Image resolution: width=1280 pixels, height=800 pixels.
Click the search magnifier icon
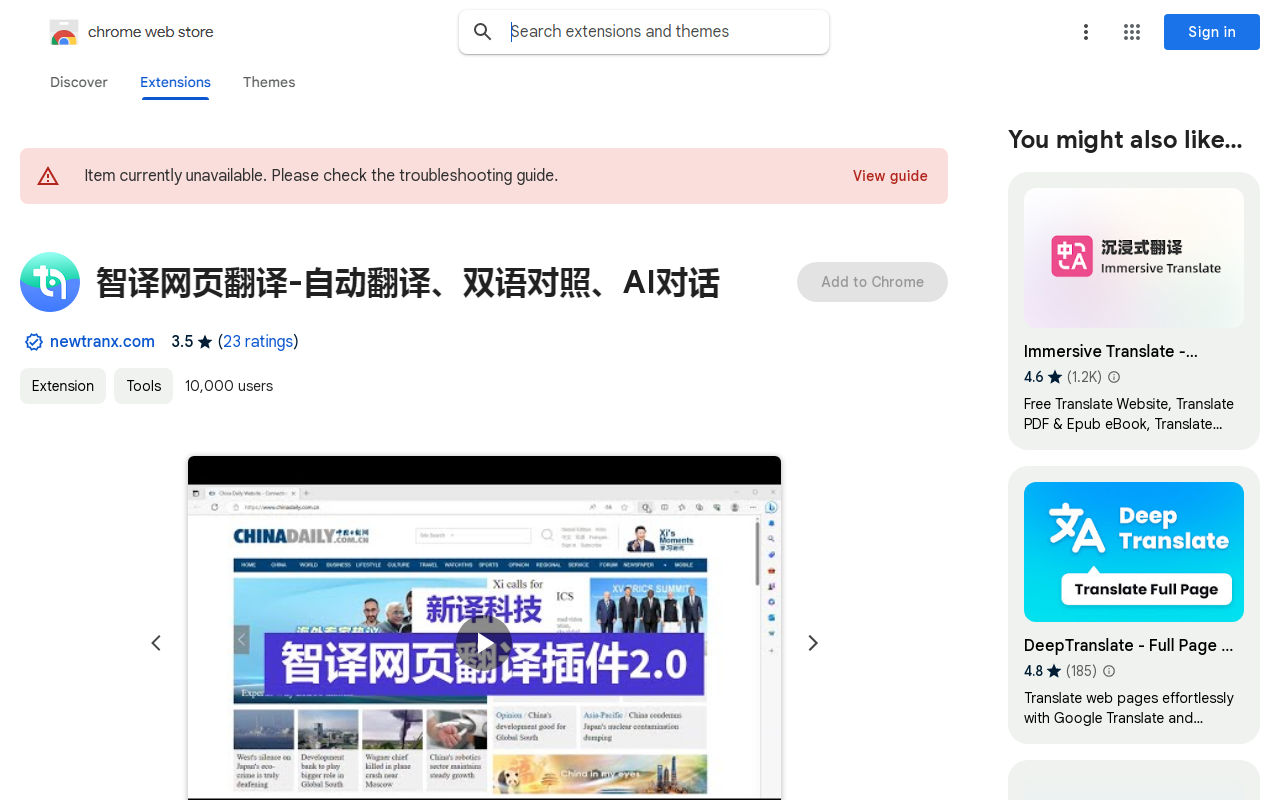[x=483, y=32]
